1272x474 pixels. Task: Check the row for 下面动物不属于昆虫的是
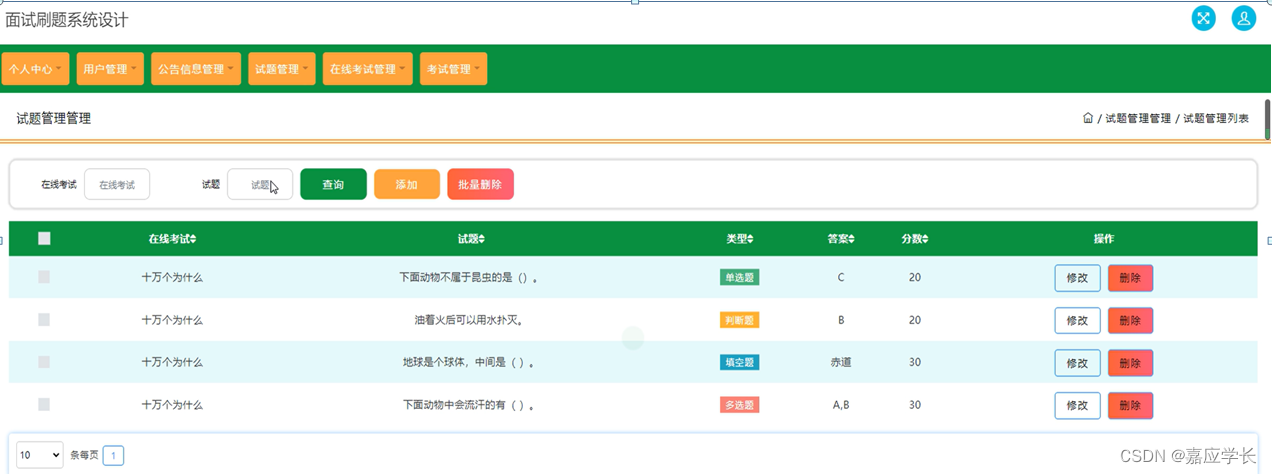pyautogui.click(x=44, y=277)
